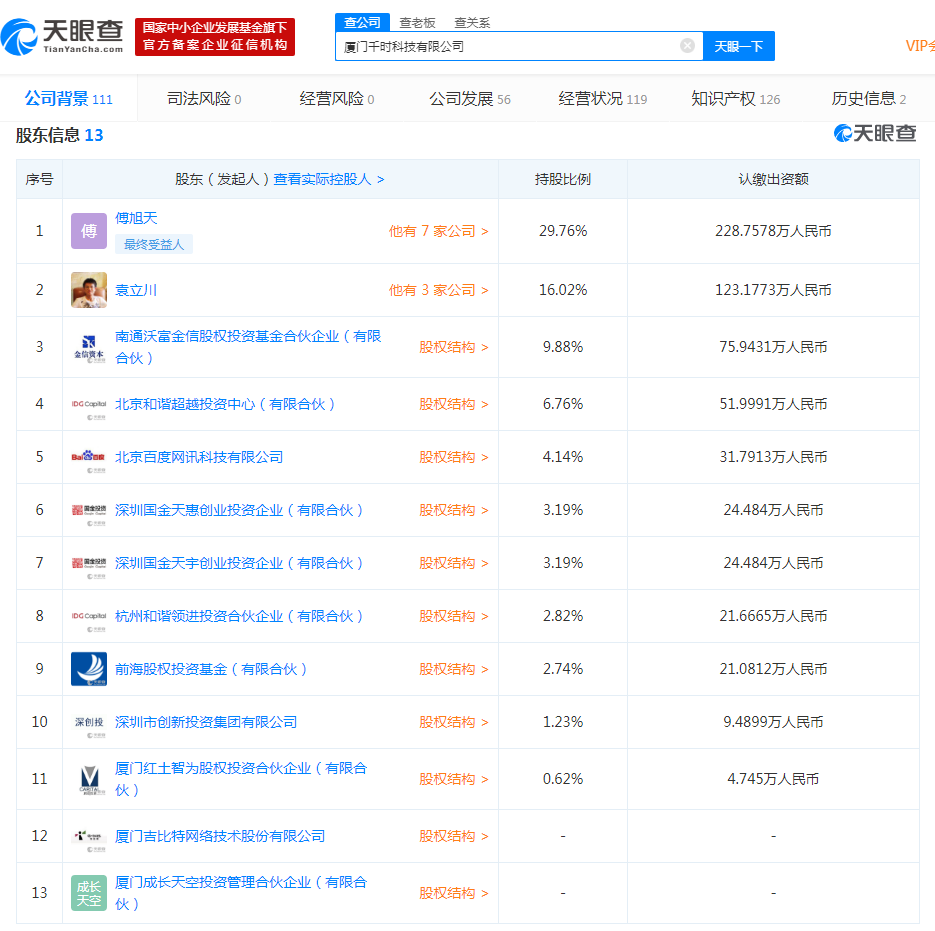Select the 查老板 search tab
The width and height of the screenshot is (935, 931).
(x=417, y=22)
